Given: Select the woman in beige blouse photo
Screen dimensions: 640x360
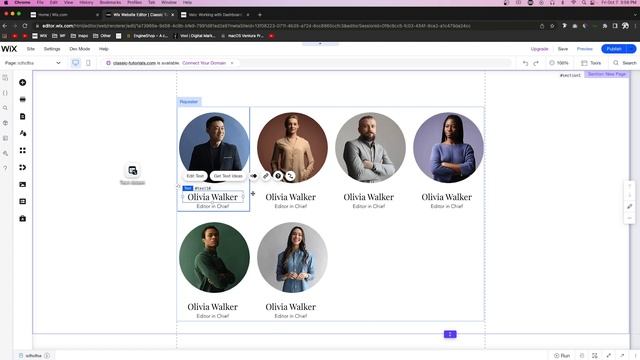Looking at the screenshot, I should (292, 148).
